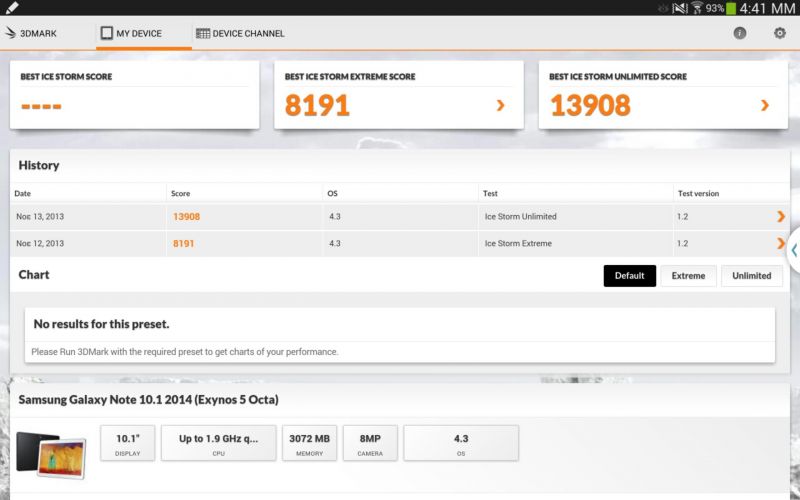Open the info icon in header
Image resolution: width=800 pixels, height=500 pixels.
point(740,33)
